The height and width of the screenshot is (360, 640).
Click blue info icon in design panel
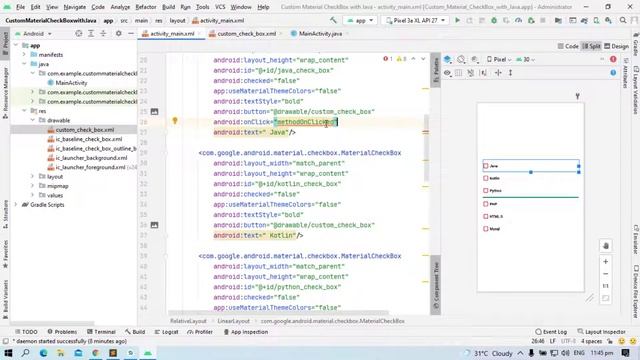pos(613,73)
